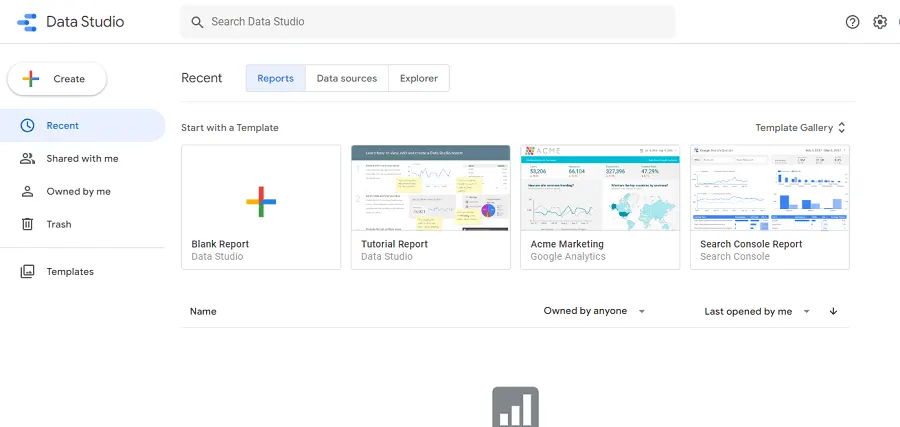
Task: Click the Data Studio logo icon
Action: click(26, 22)
